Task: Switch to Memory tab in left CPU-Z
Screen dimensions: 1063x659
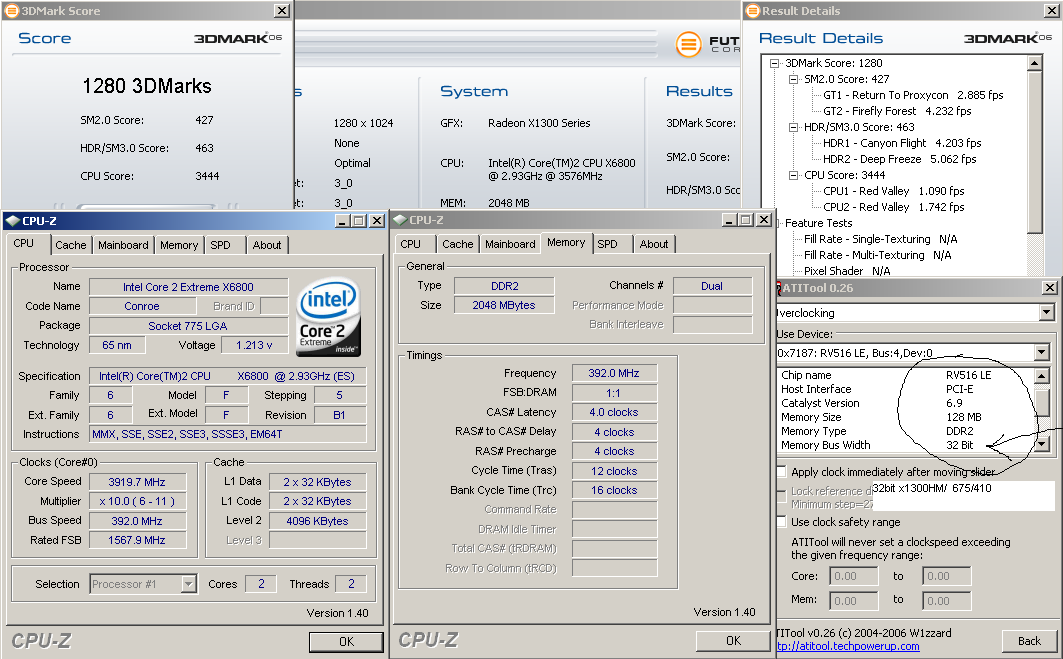Action: point(179,245)
